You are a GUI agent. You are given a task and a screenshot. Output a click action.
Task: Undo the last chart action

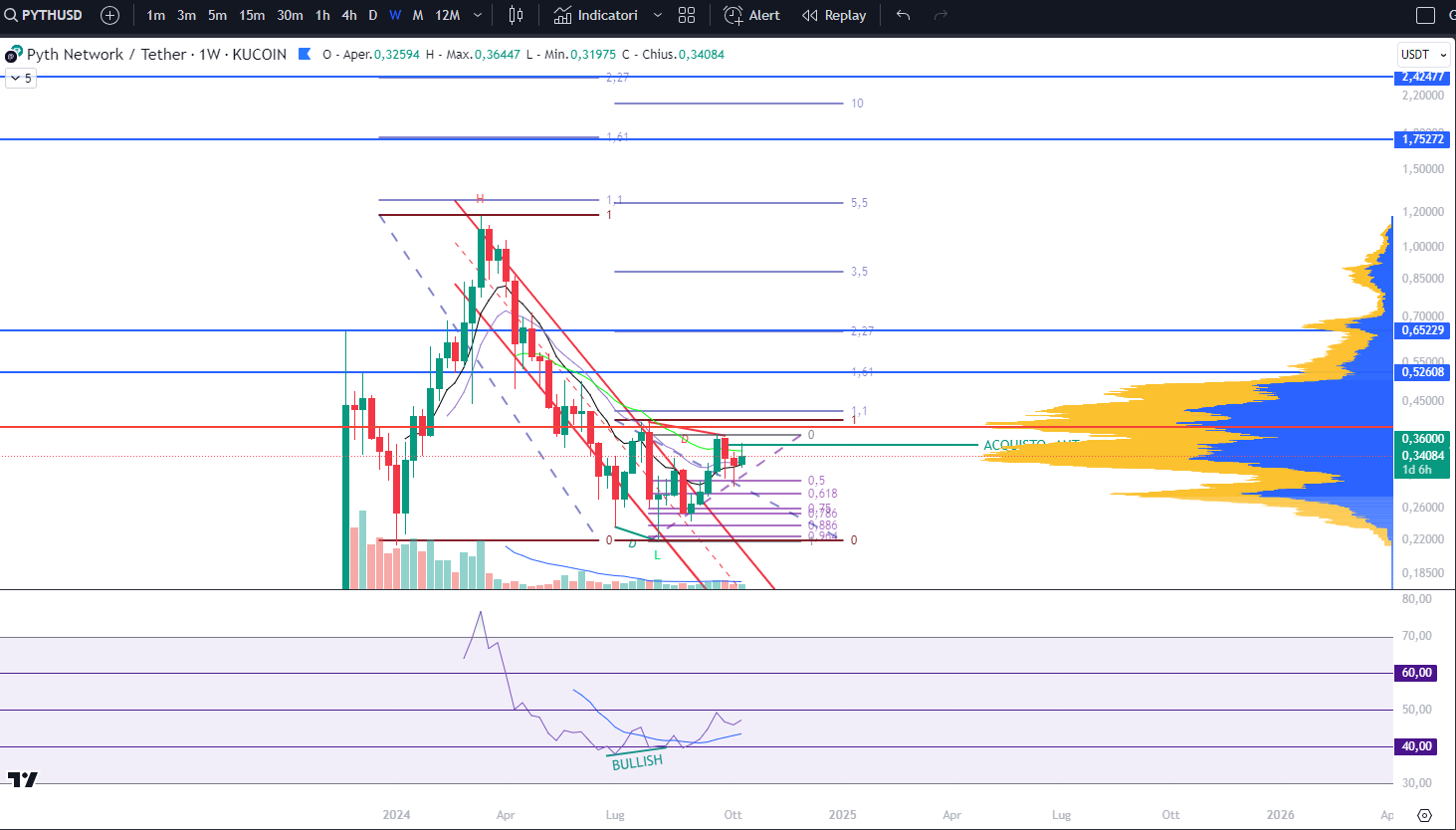[903, 15]
